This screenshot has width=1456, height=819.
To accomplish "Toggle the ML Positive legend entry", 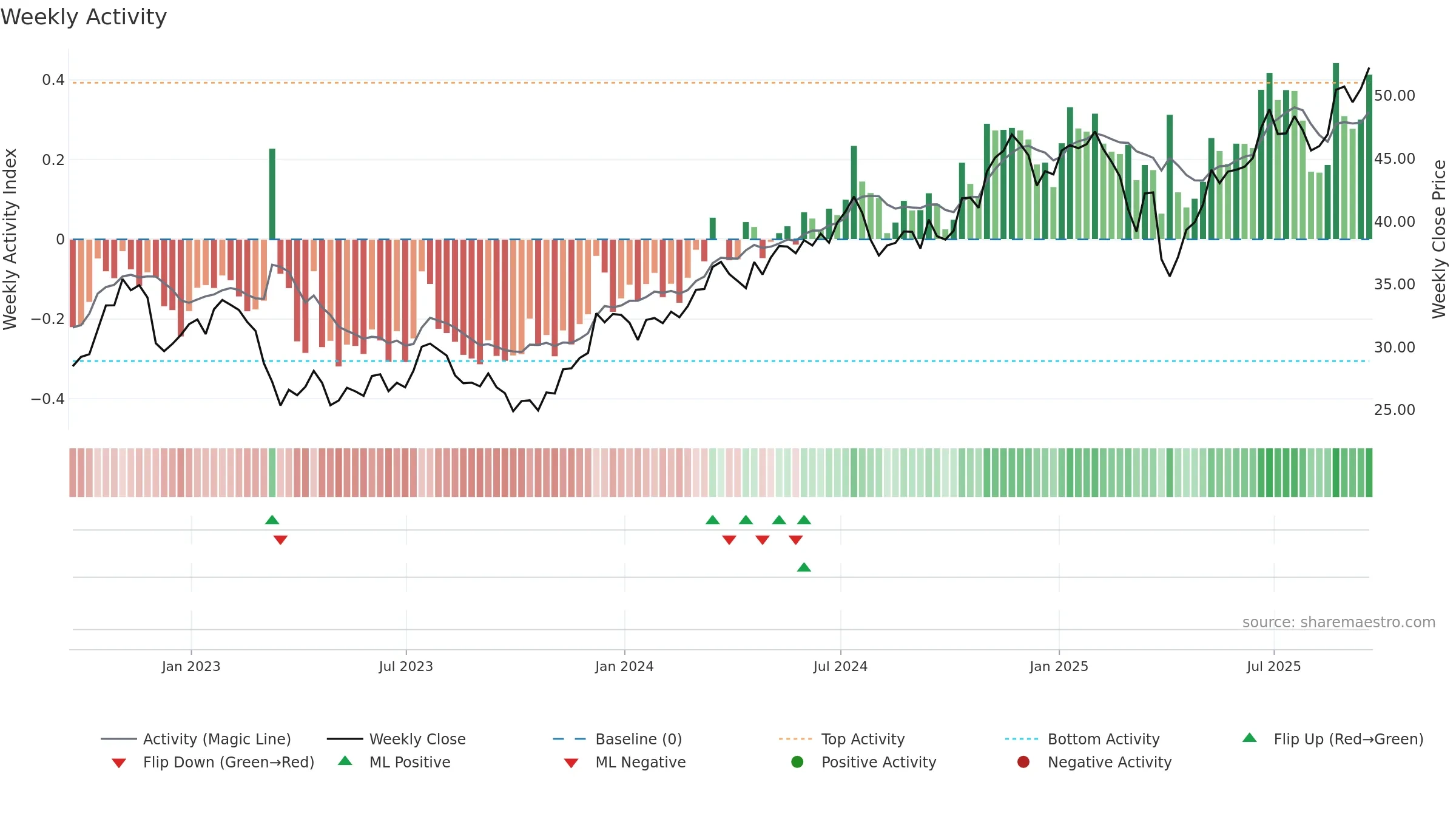I will 394,762.
